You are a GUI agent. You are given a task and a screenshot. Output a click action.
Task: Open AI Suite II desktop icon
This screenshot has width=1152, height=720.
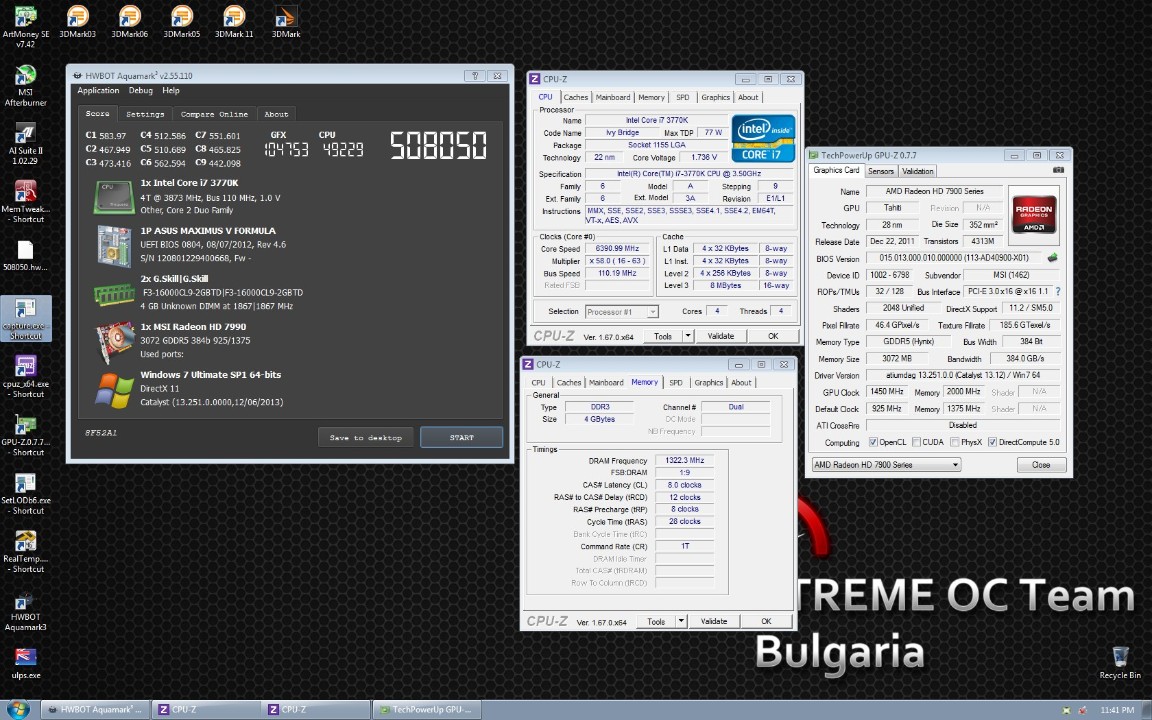click(26, 143)
